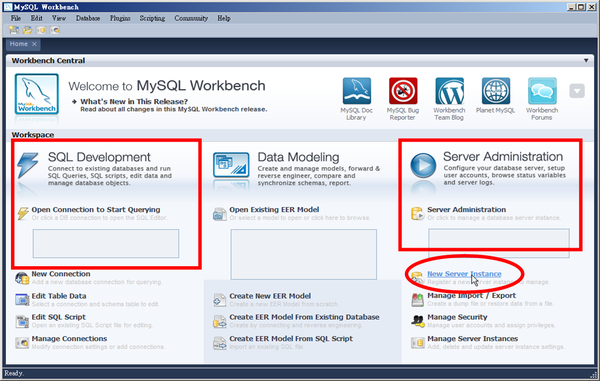Click the New Server Instance link

click(464, 274)
